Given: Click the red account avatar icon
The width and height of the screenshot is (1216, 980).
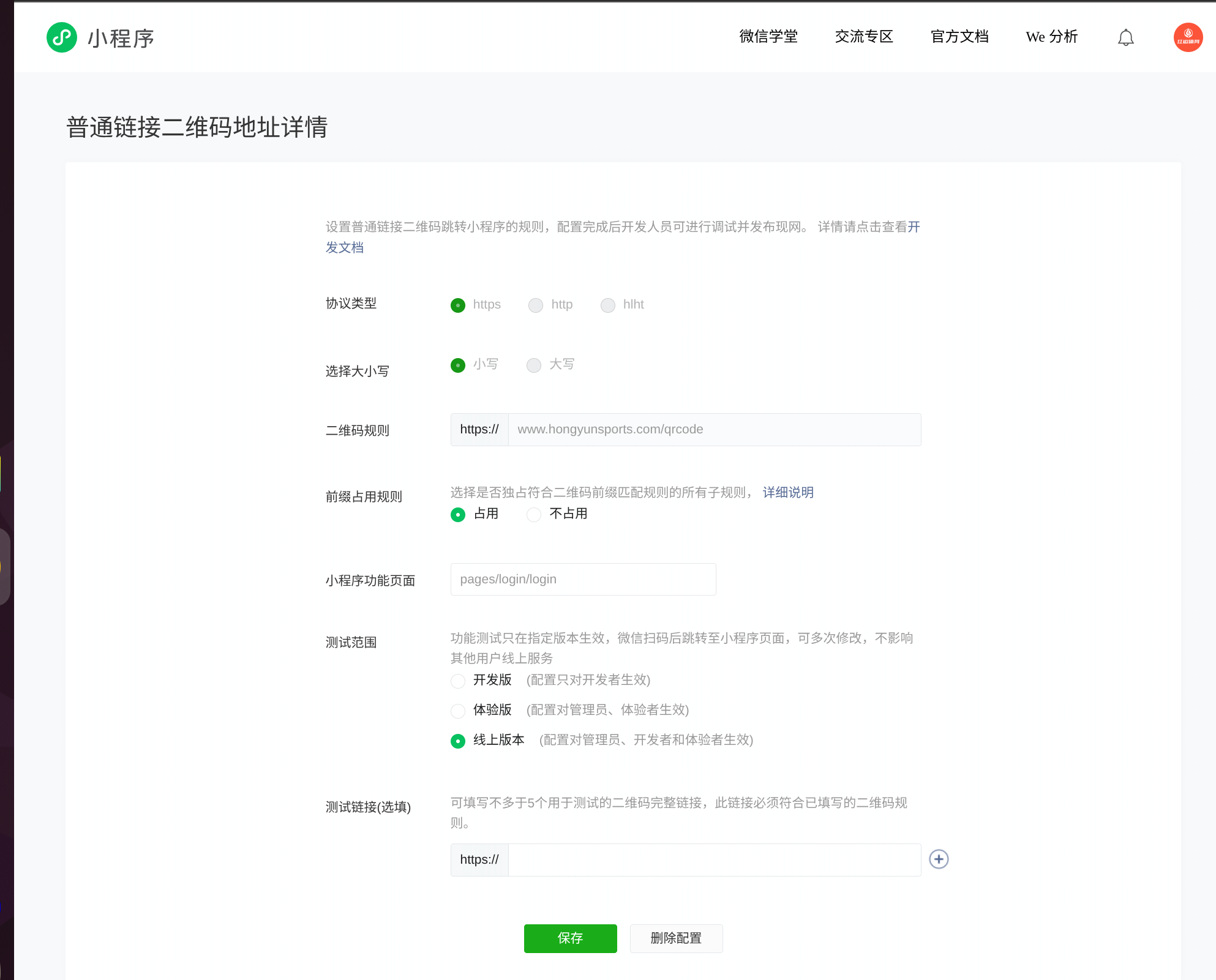Looking at the screenshot, I should click(x=1188, y=37).
